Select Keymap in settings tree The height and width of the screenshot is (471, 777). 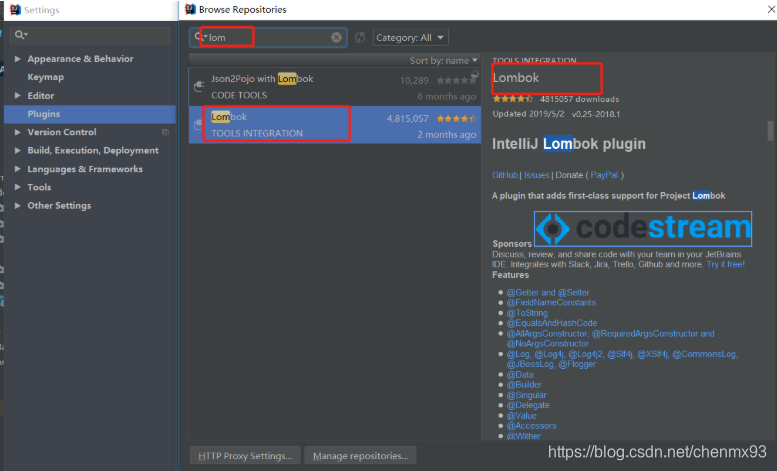coord(46,77)
